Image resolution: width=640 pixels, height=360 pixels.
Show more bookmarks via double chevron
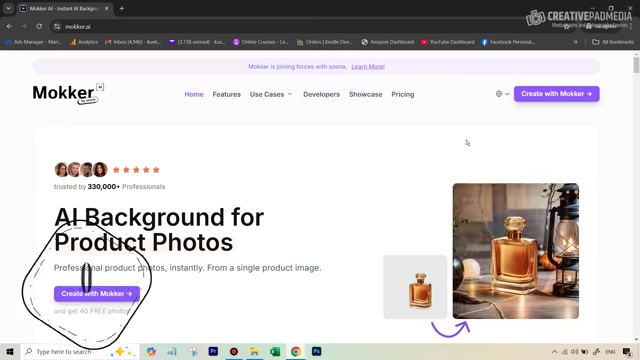(576, 42)
